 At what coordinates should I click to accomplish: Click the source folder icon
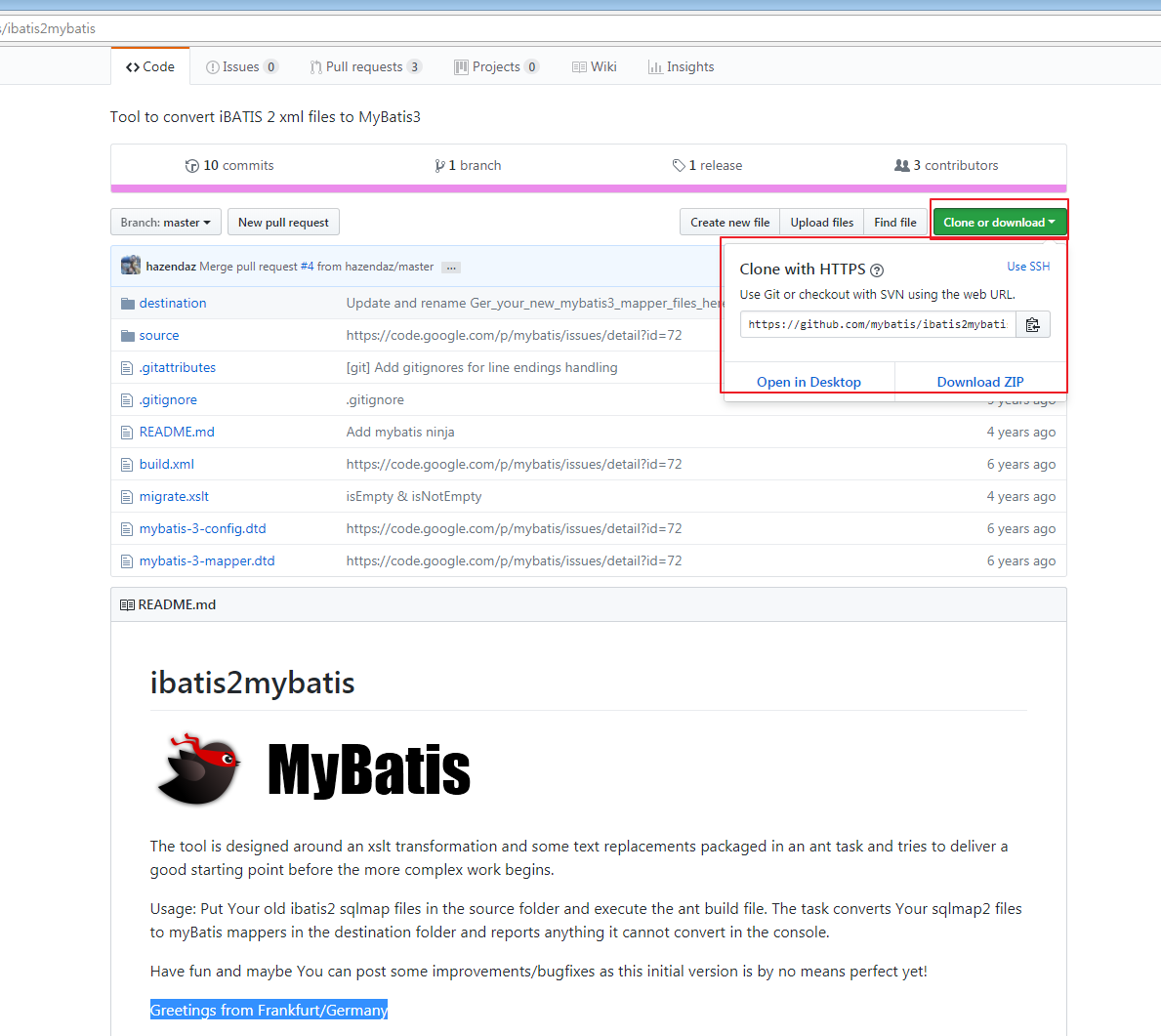127,336
